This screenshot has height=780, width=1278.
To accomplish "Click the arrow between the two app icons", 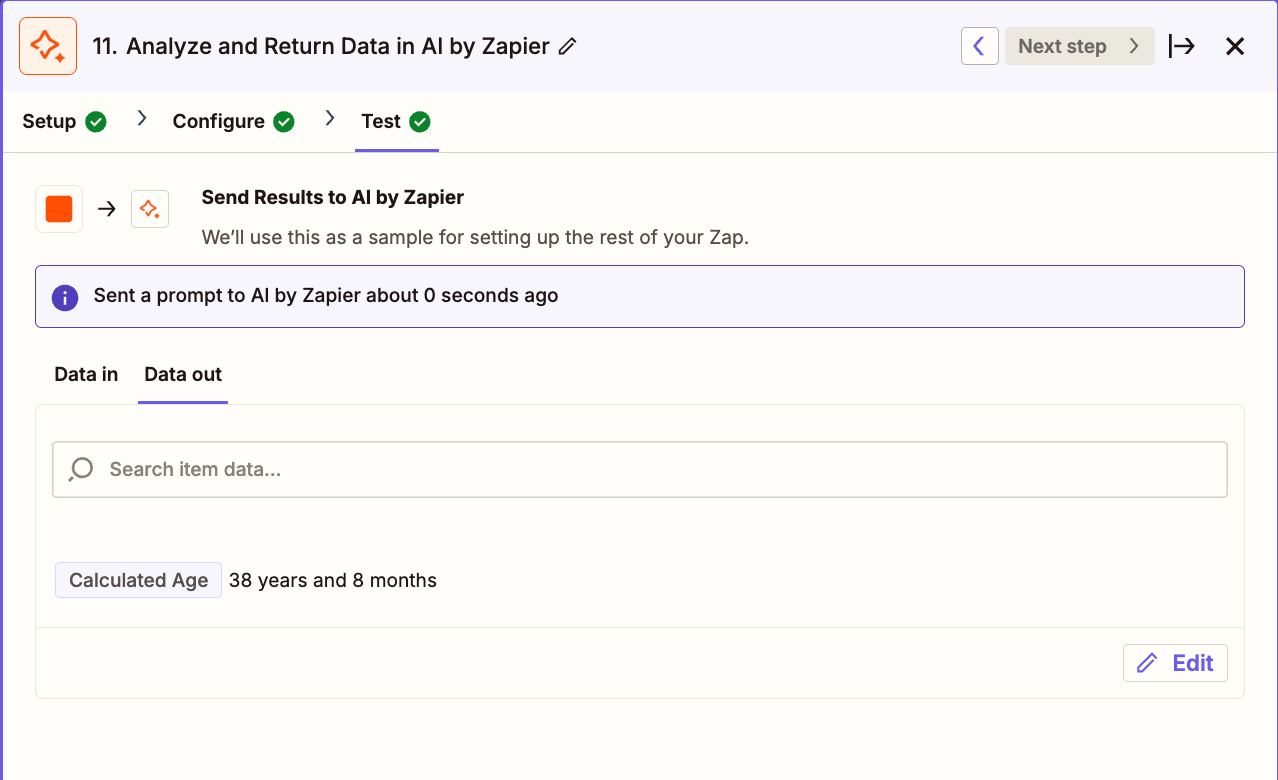I will pyautogui.click(x=107, y=209).
